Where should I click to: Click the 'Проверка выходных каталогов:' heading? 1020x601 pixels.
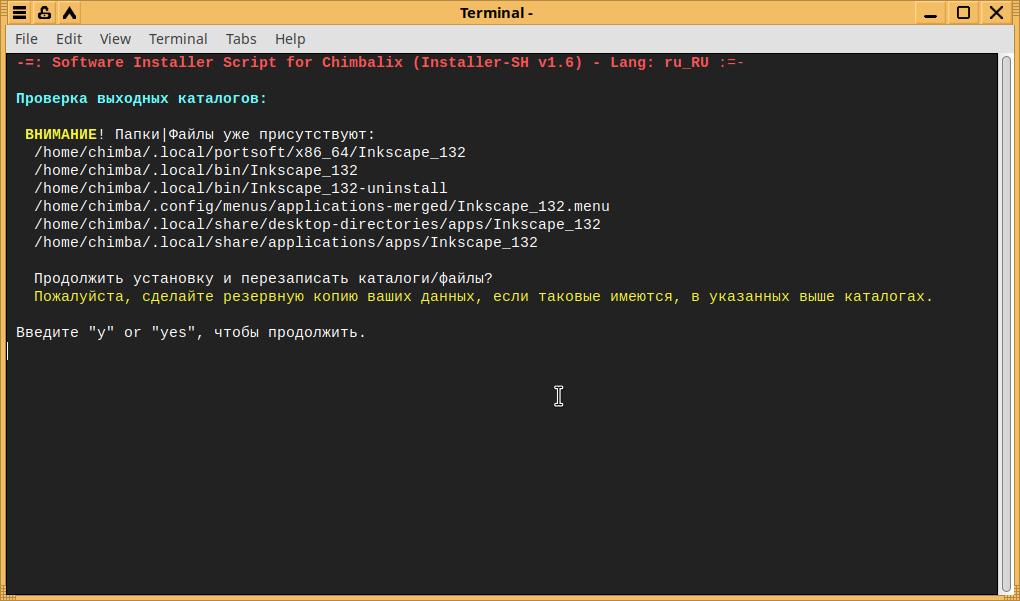coord(141,99)
